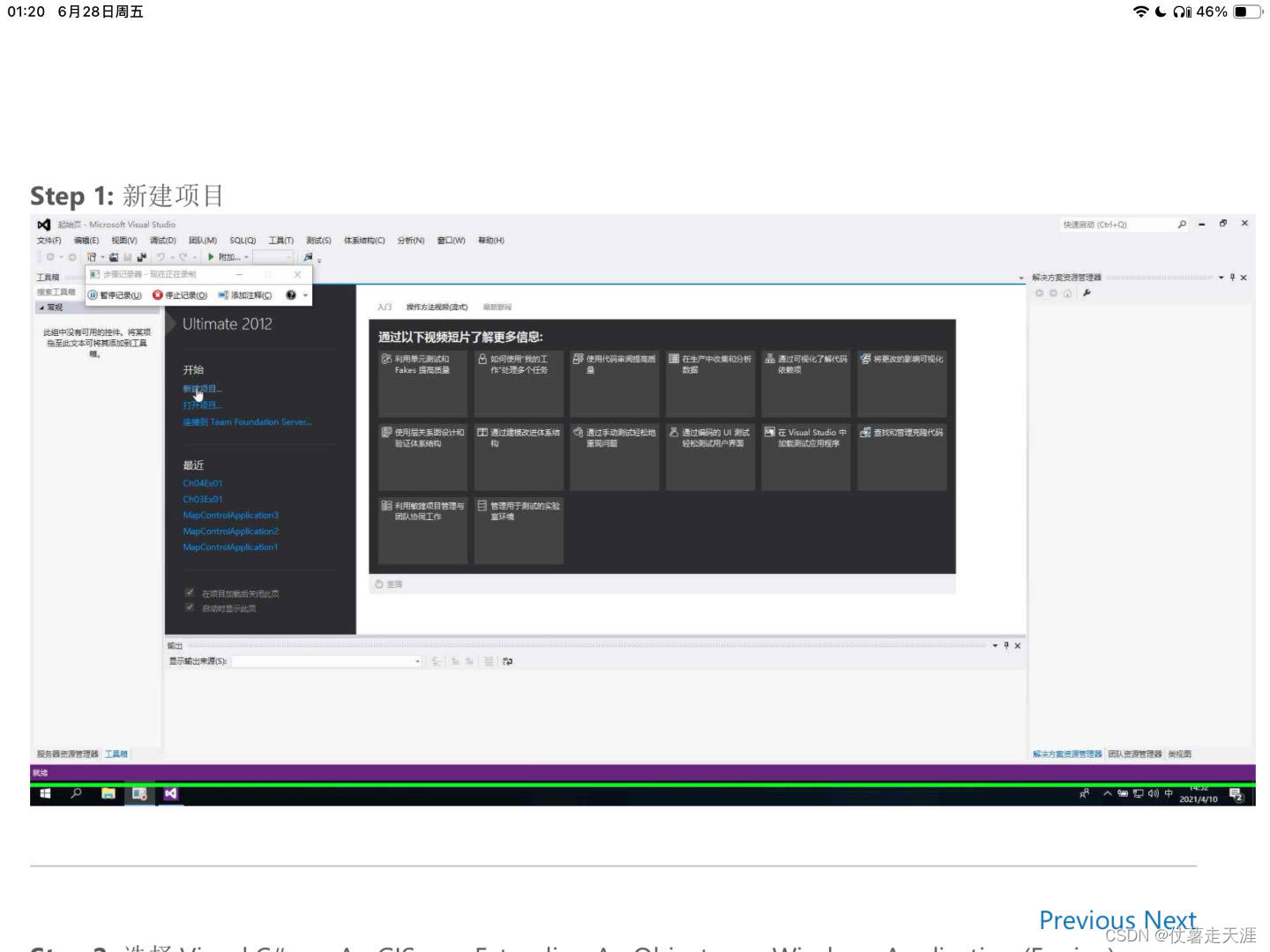The width and height of the screenshot is (1270, 952).
Task: Open the 编辑(E) menu
Action: pos(86,241)
